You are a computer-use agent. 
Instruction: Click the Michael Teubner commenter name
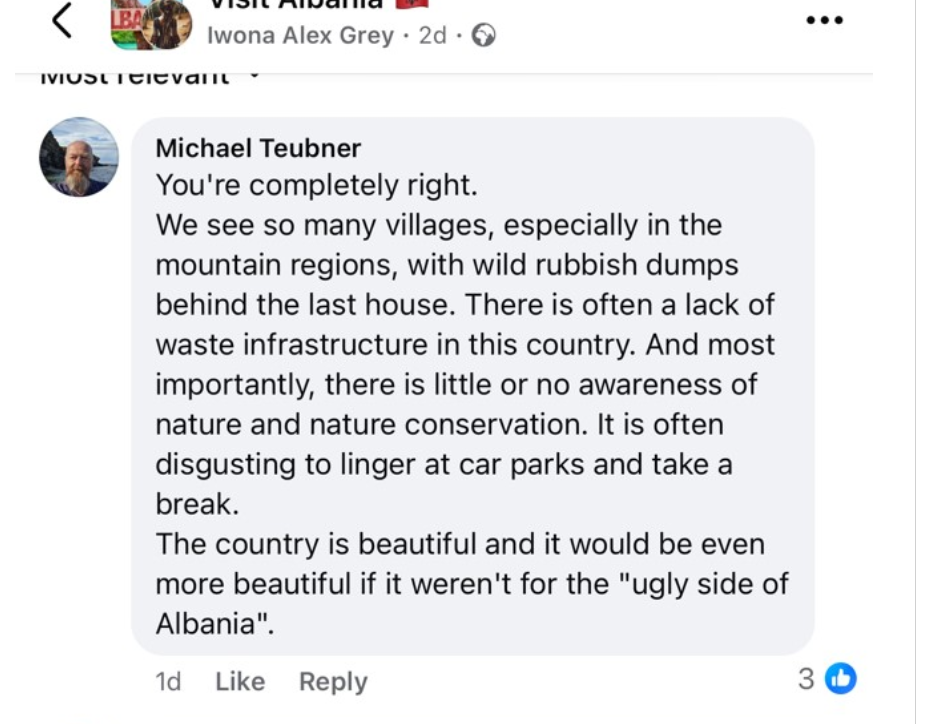258,148
